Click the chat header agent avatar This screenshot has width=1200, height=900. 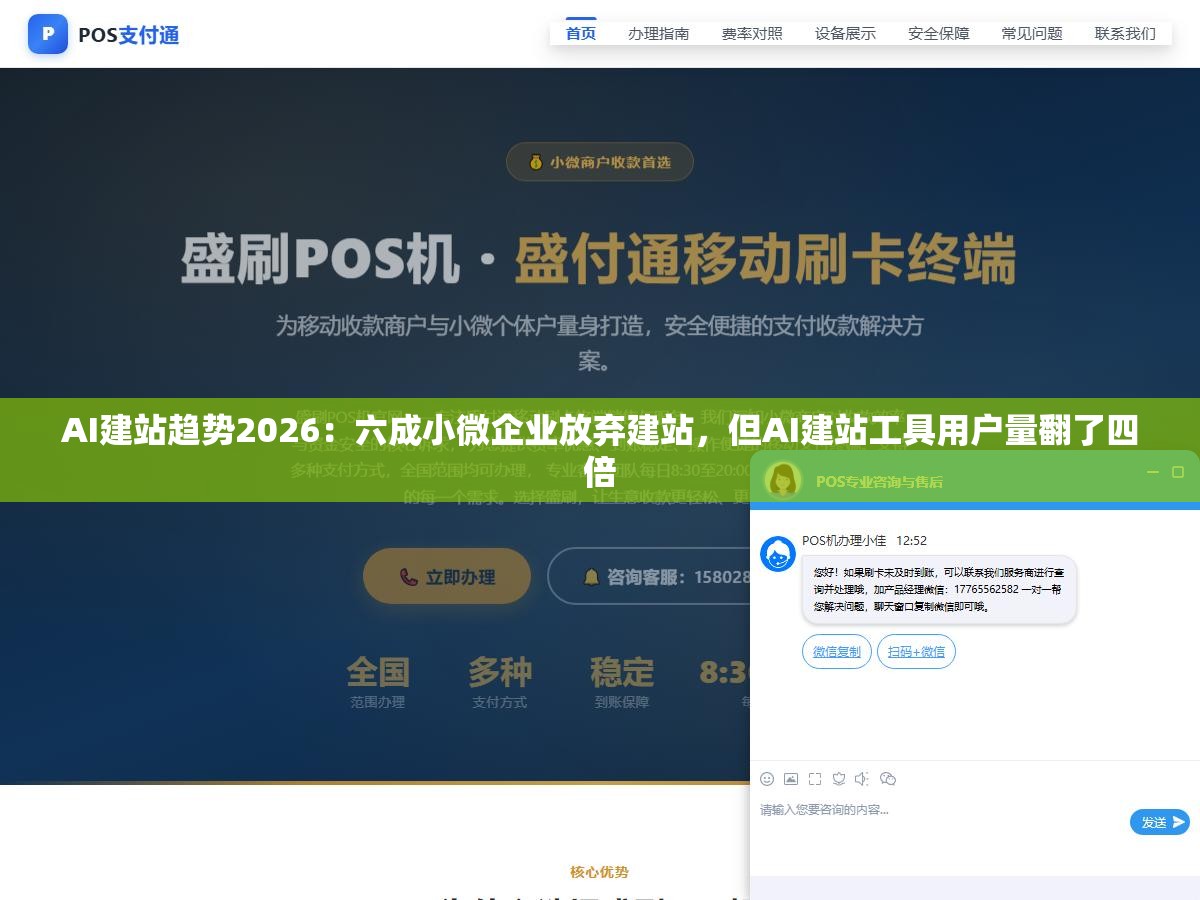point(783,480)
